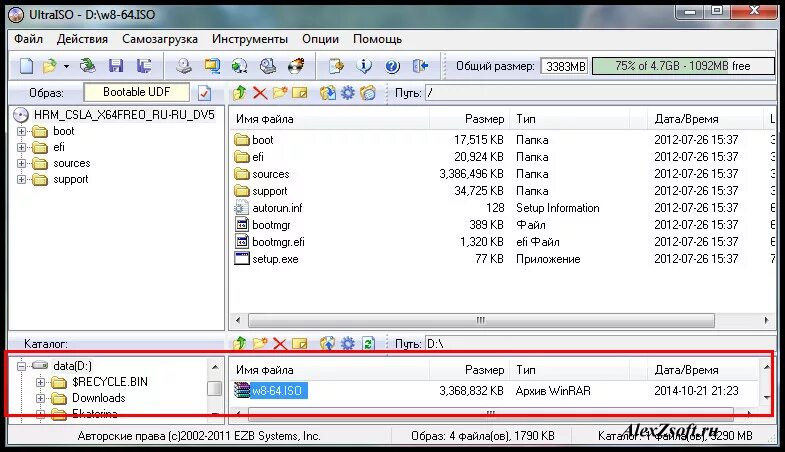The height and width of the screenshot is (452, 785).
Task: Click the Save As multiple-disks icon
Action: pyautogui.click(x=144, y=66)
